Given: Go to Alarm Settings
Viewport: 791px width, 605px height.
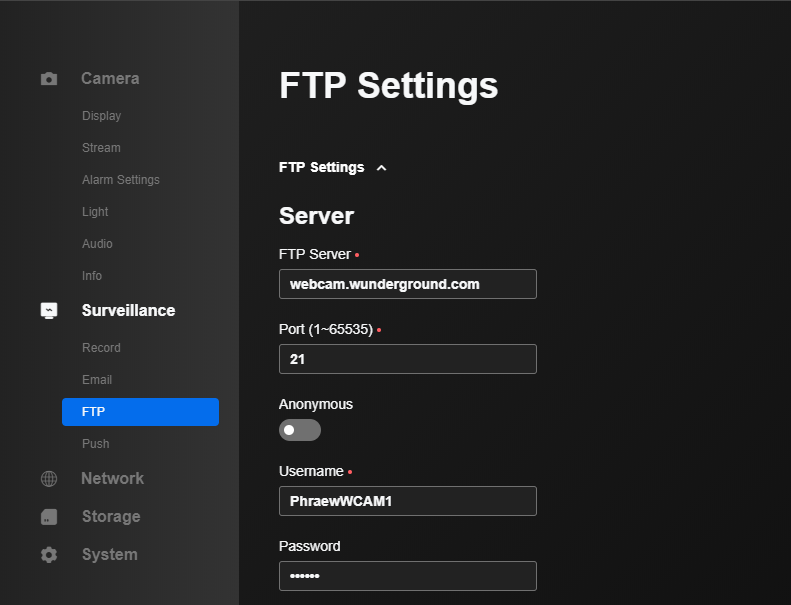Looking at the screenshot, I should 121,180.
